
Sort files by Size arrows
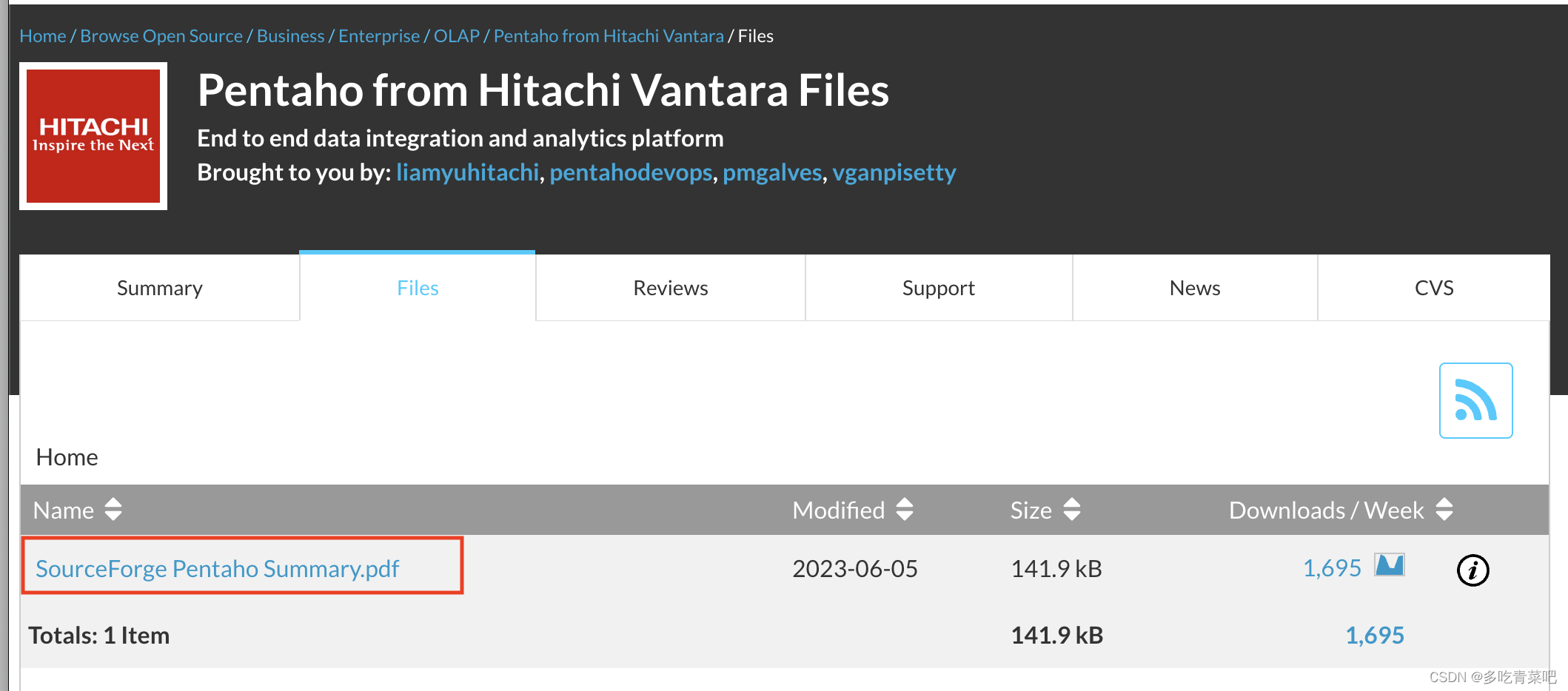1072,509
